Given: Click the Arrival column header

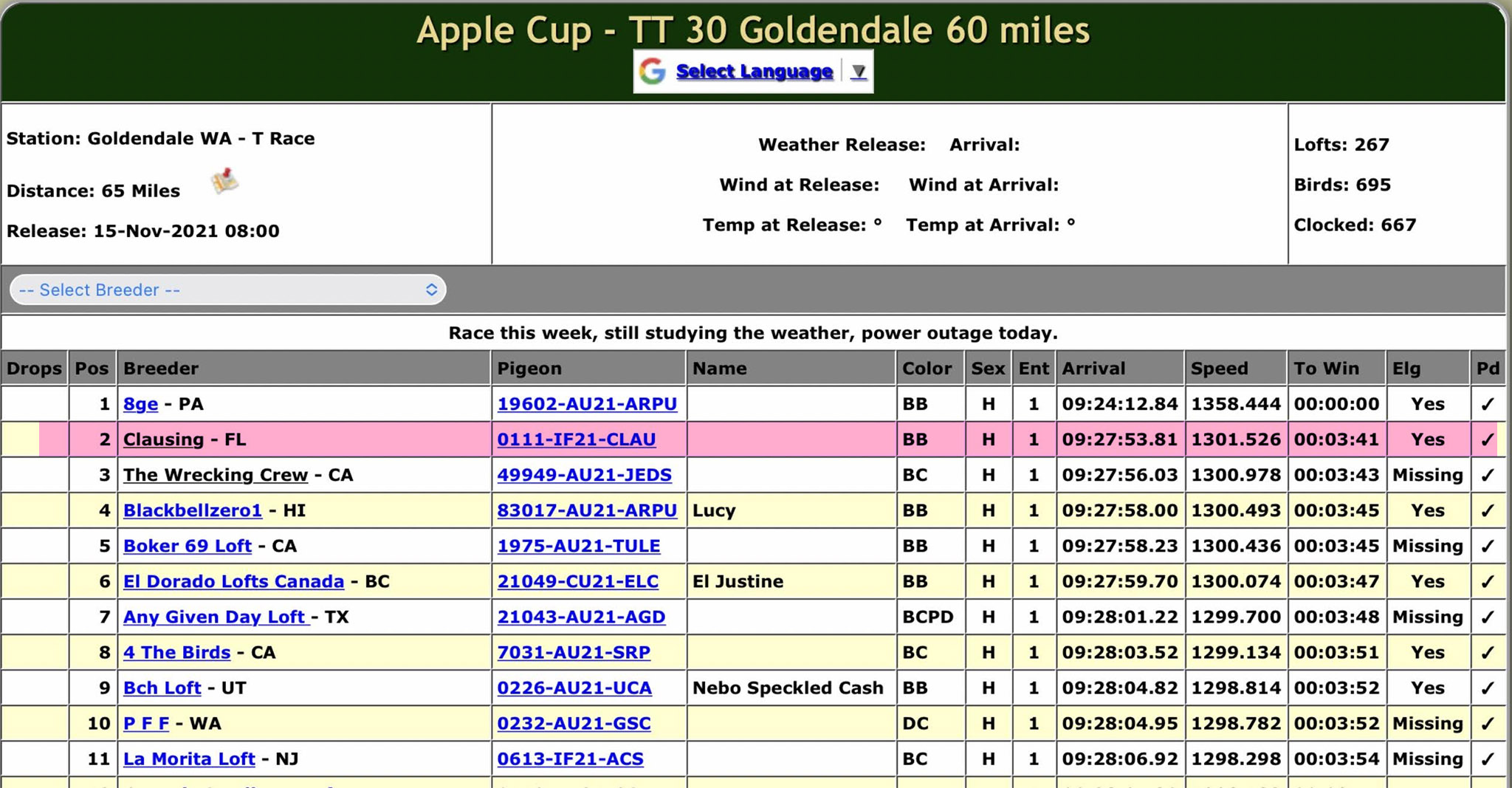Looking at the screenshot, I should 1093,369.
